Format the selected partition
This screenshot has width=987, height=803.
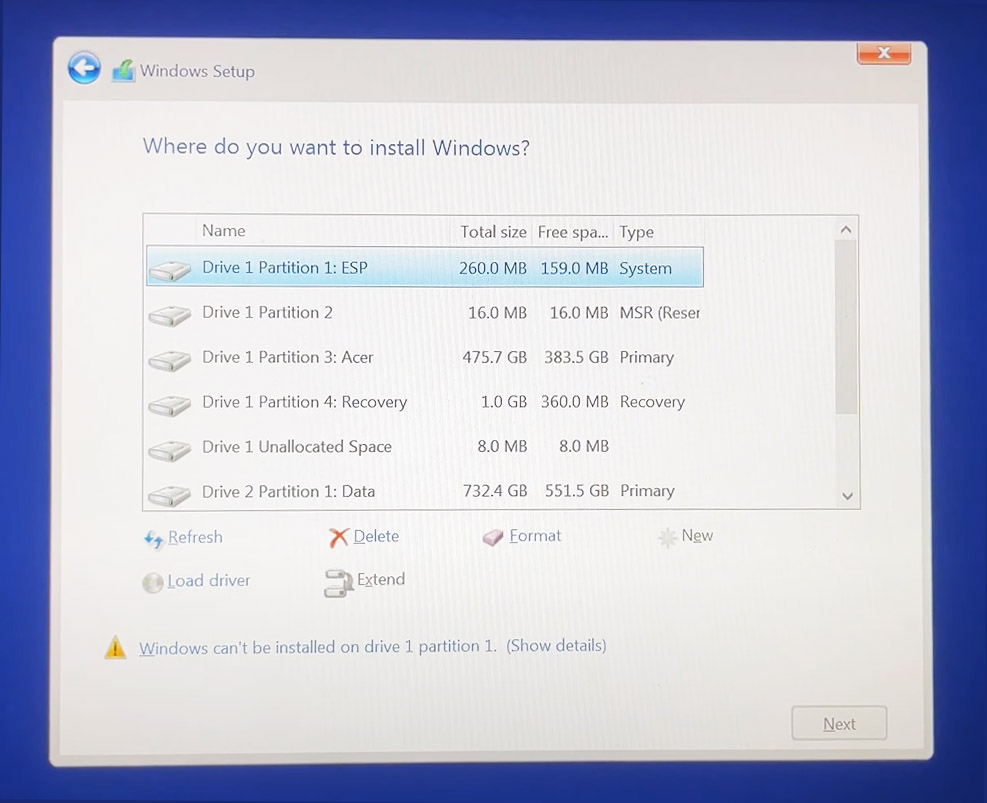tap(535, 536)
